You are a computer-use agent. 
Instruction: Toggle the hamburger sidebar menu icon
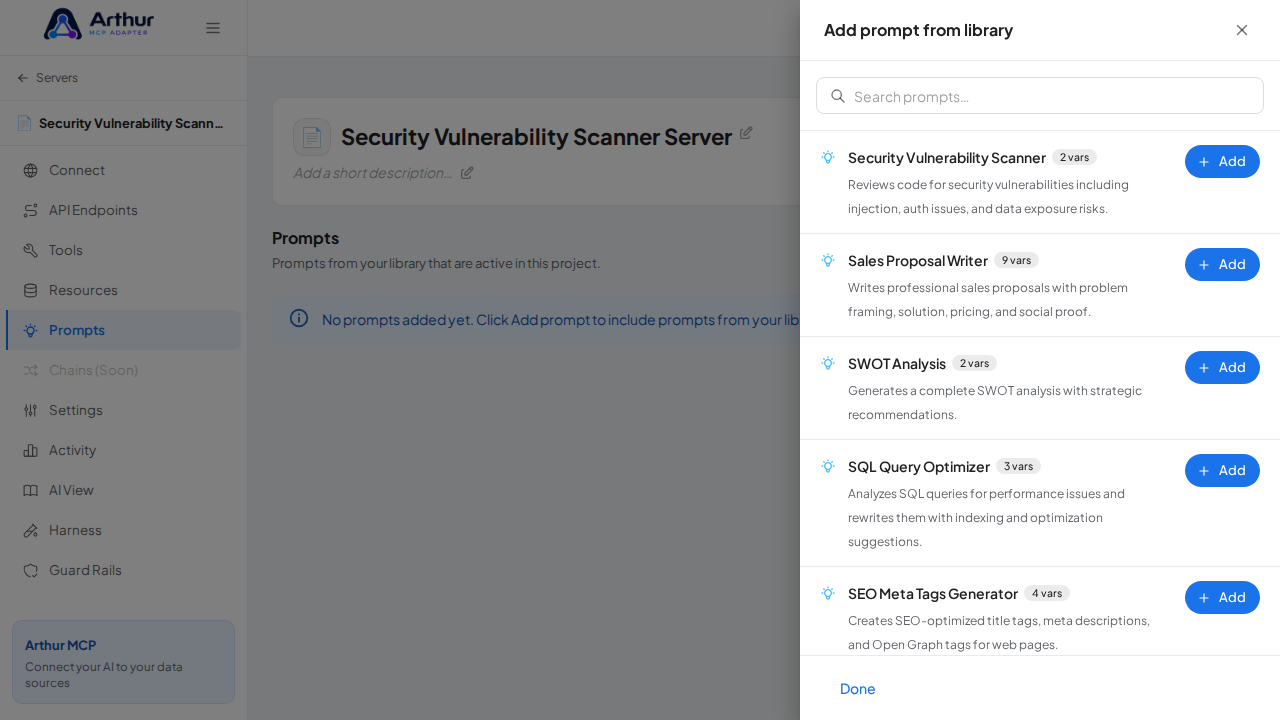coord(213,28)
